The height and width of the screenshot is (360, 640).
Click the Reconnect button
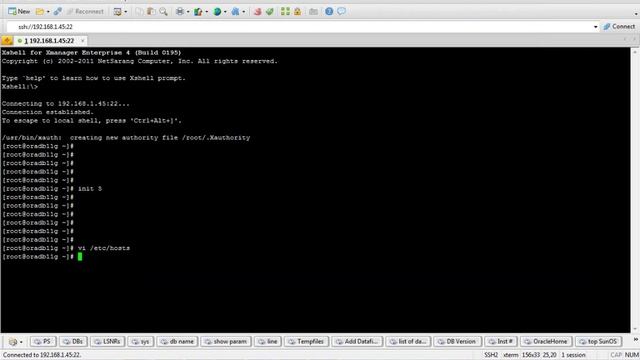point(85,11)
